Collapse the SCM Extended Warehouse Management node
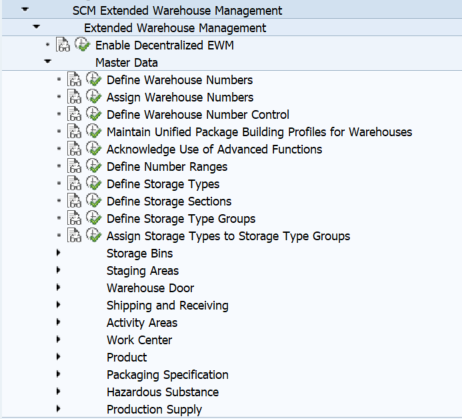This screenshot has height=419, width=462. (25, 10)
